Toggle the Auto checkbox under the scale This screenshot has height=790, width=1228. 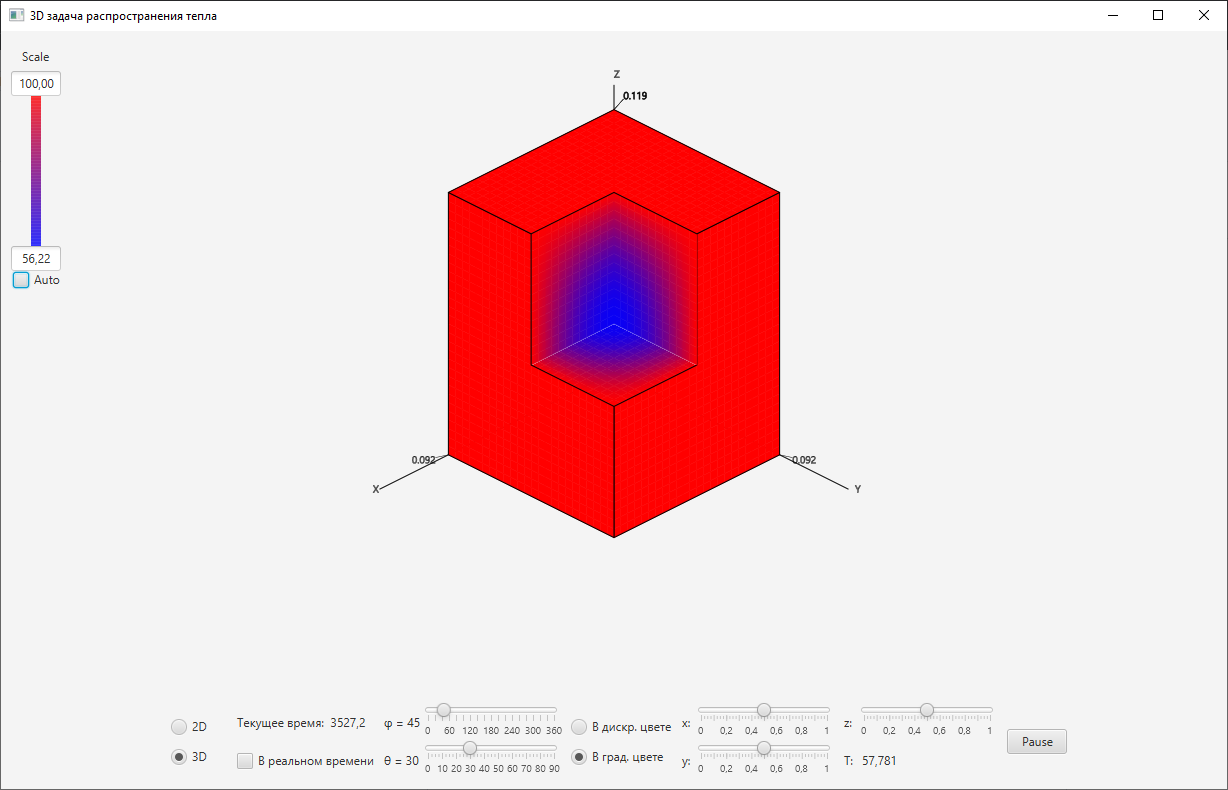[x=21, y=280]
